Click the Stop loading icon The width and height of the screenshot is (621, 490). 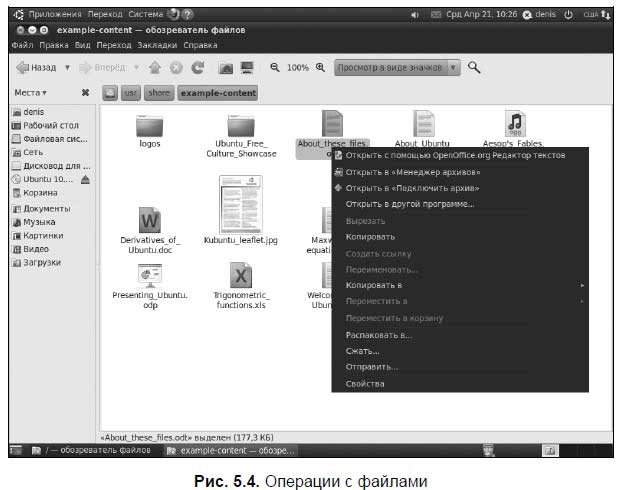pyautogui.click(x=176, y=68)
